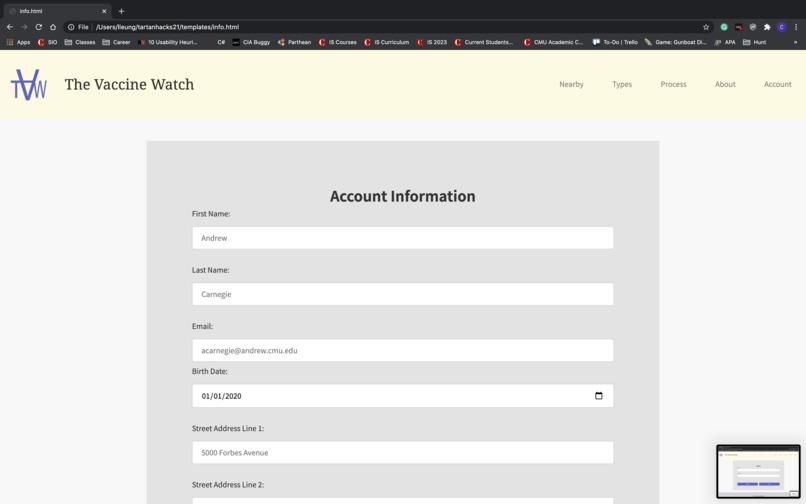Open the APA bookmark

(725, 42)
